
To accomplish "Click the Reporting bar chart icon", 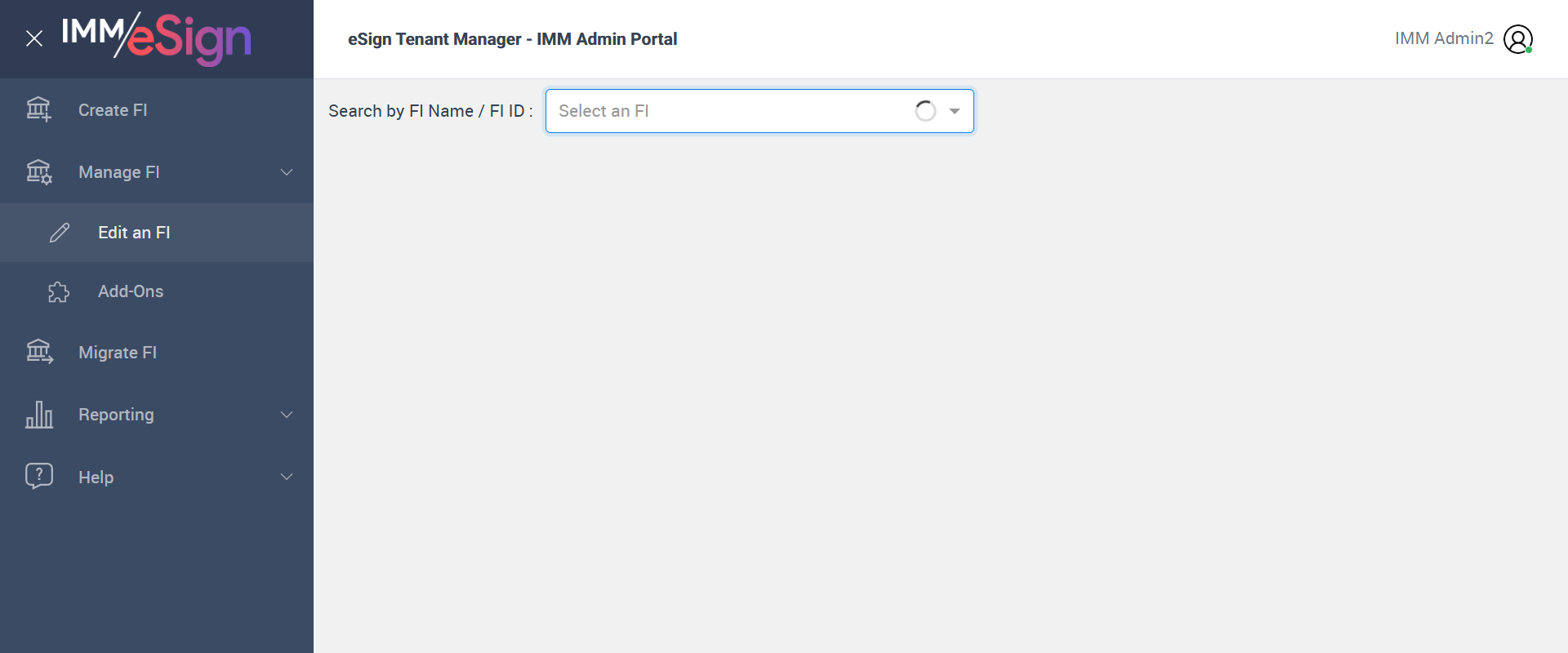I will (x=39, y=415).
